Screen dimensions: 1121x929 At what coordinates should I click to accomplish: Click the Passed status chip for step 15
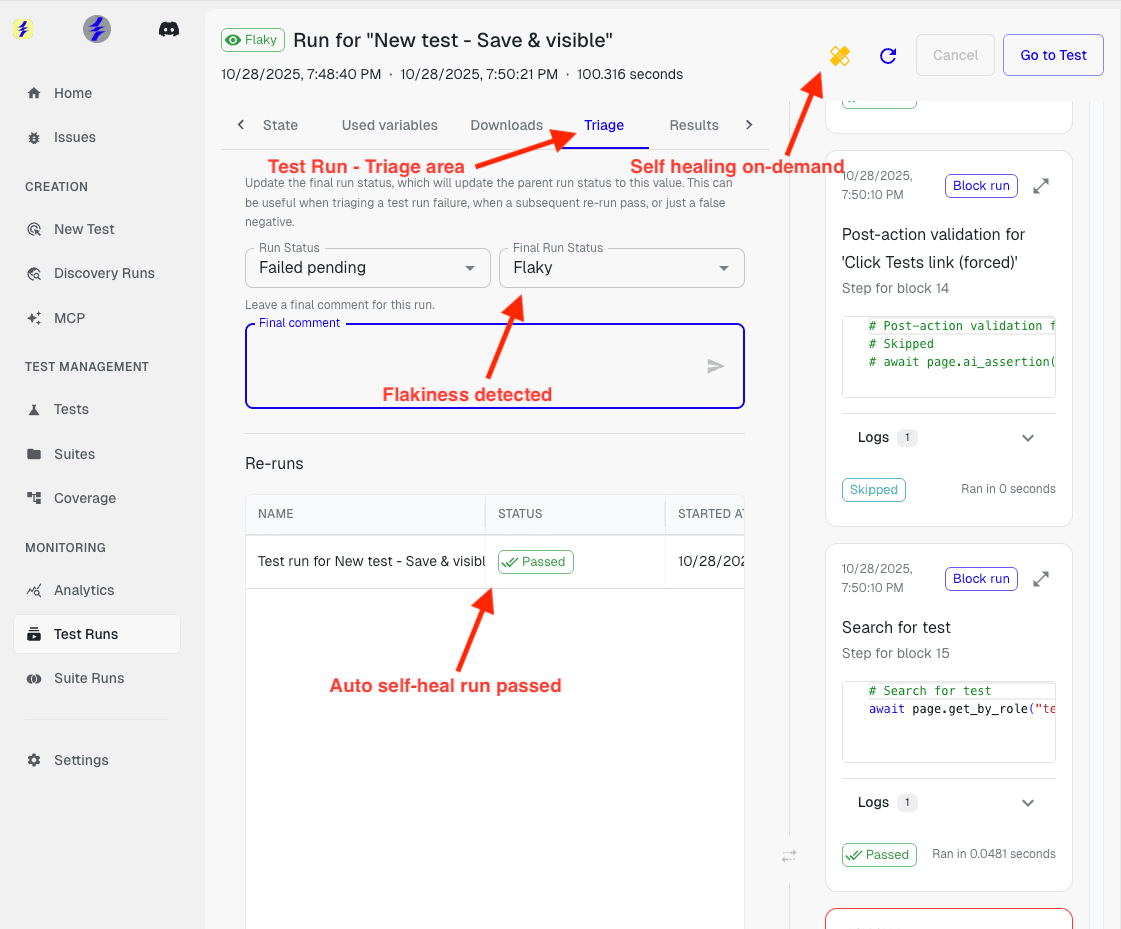pos(879,855)
